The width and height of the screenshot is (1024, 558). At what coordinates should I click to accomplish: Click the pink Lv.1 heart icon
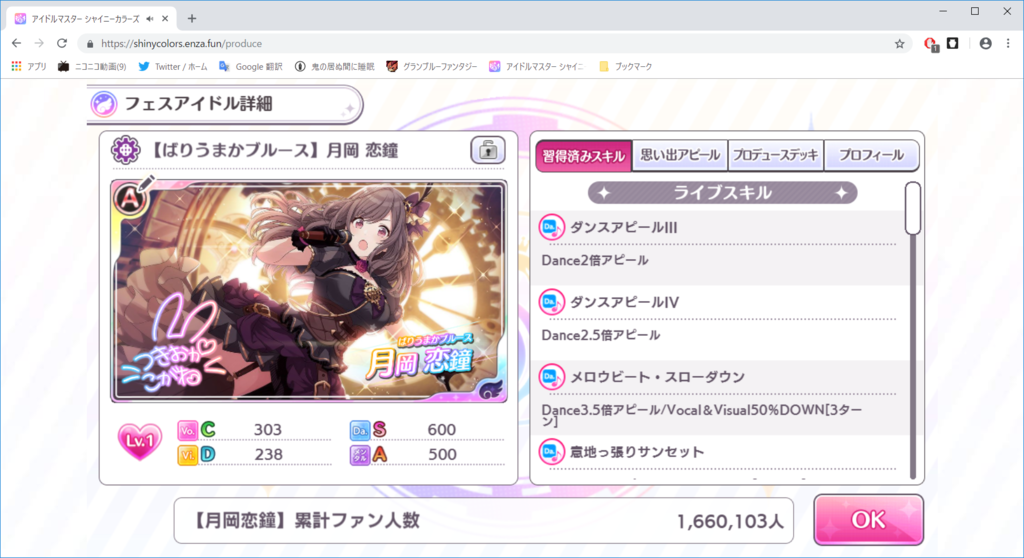[x=139, y=441]
